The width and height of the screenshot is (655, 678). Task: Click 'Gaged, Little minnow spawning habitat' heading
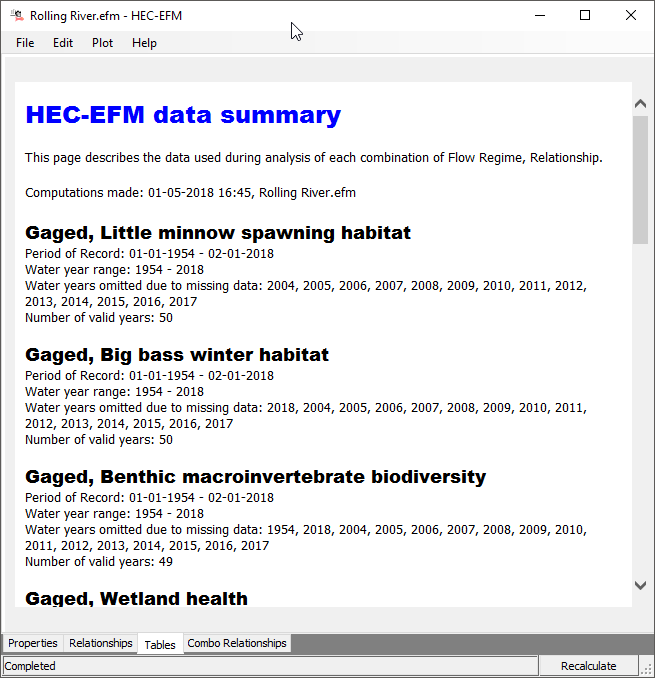click(218, 233)
